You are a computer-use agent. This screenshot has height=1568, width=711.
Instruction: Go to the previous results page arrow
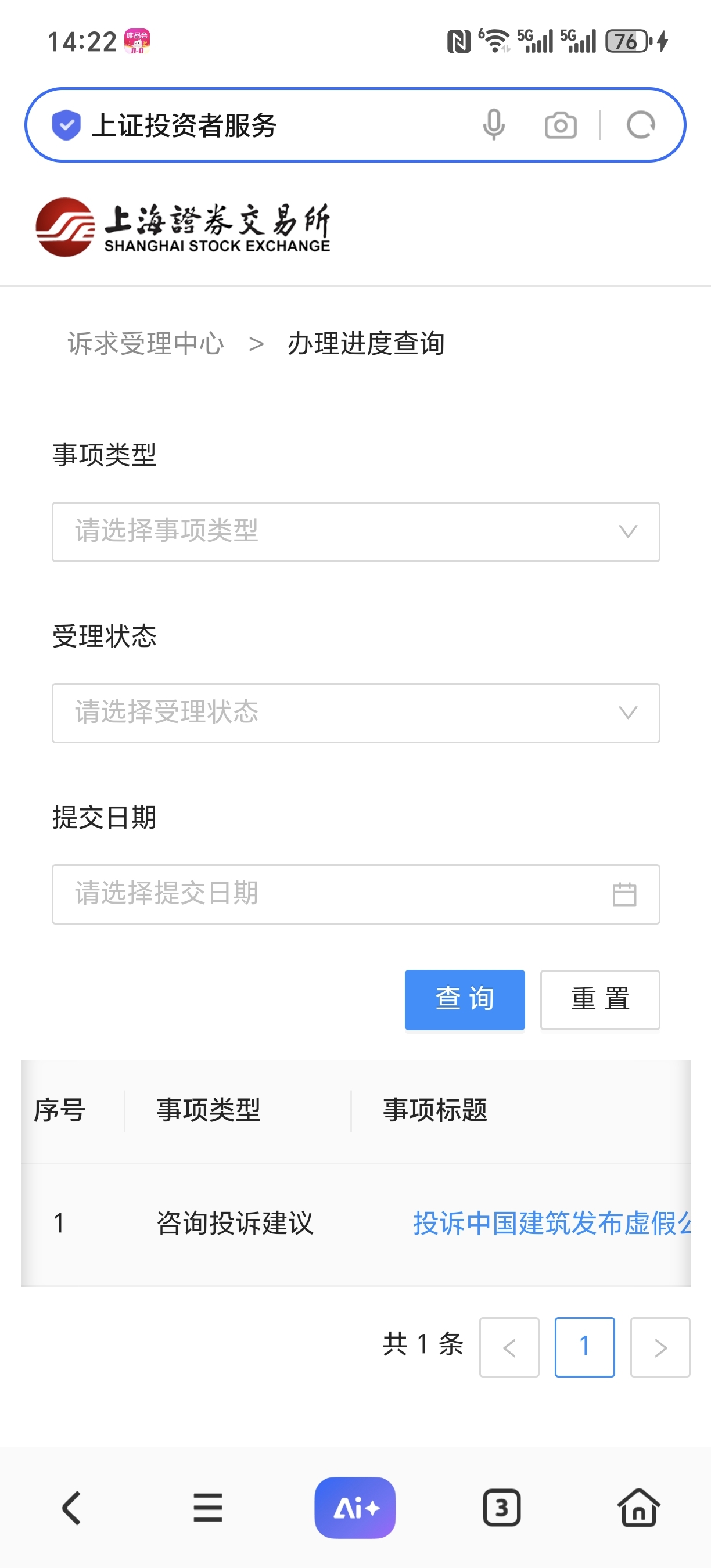[509, 1346]
